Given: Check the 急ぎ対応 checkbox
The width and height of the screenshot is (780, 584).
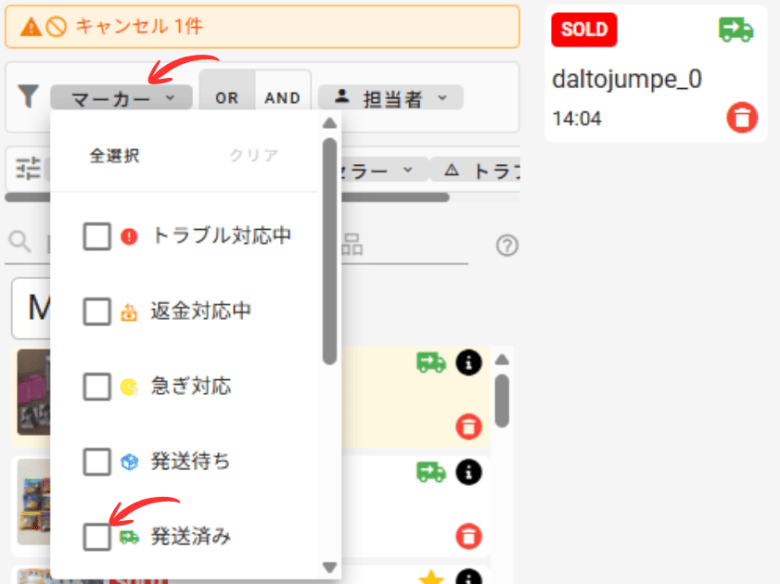Looking at the screenshot, I should [97, 387].
